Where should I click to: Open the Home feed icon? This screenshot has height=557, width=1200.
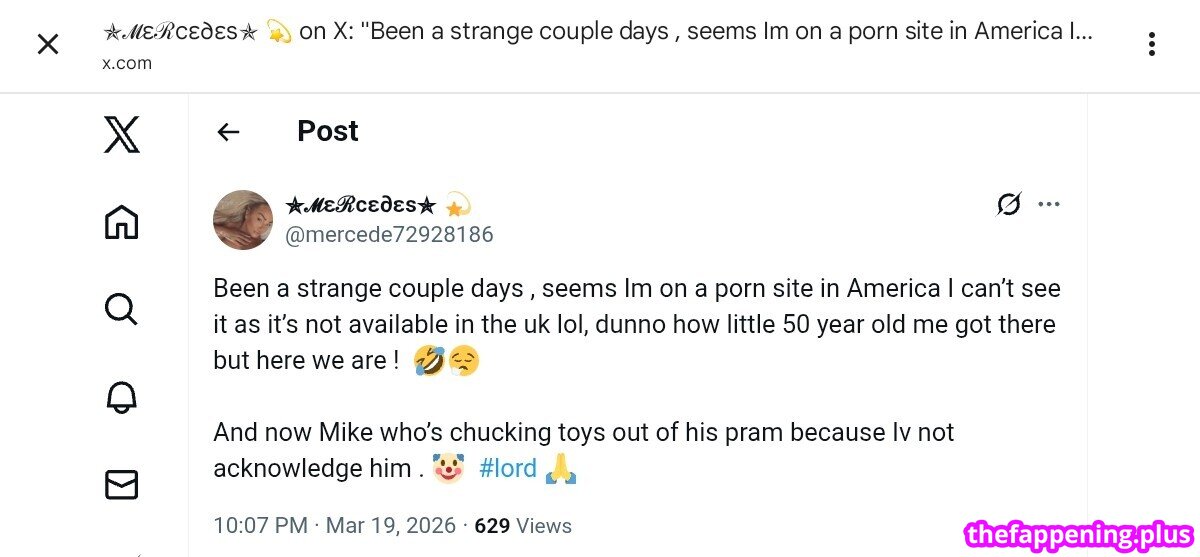click(122, 221)
